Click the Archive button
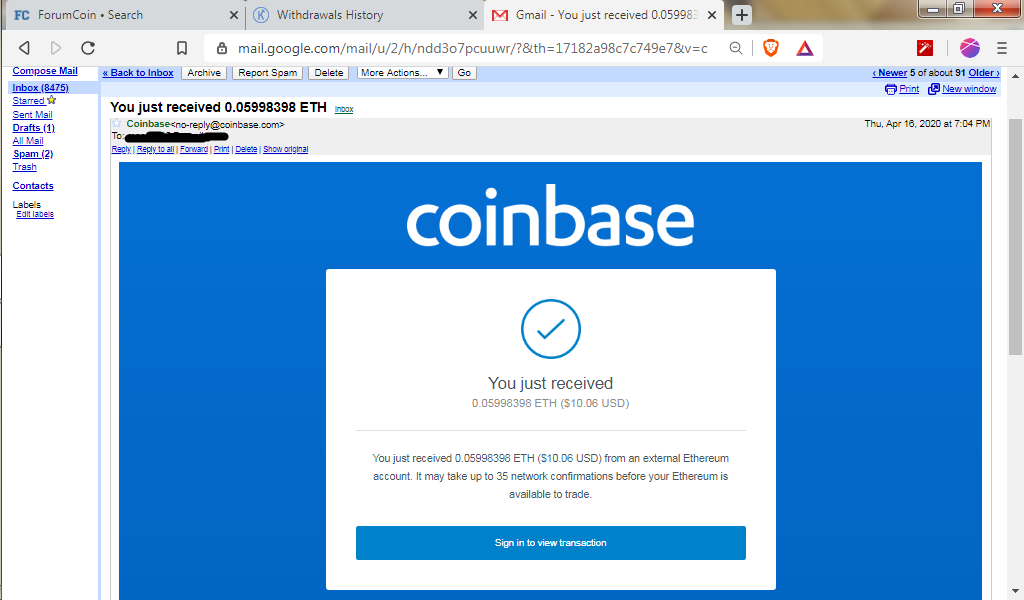The width and height of the screenshot is (1024, 600). [x=204, y=72]
